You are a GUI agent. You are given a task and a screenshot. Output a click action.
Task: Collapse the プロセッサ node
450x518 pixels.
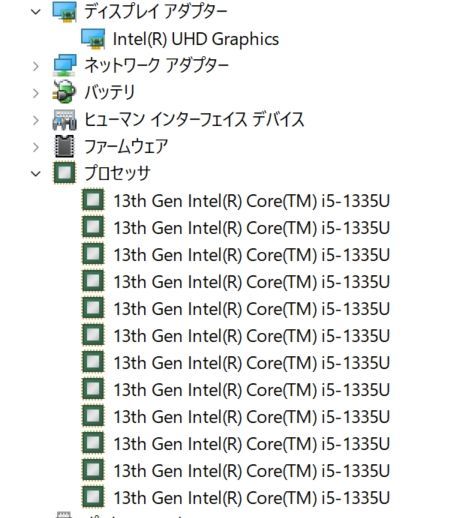36,174
